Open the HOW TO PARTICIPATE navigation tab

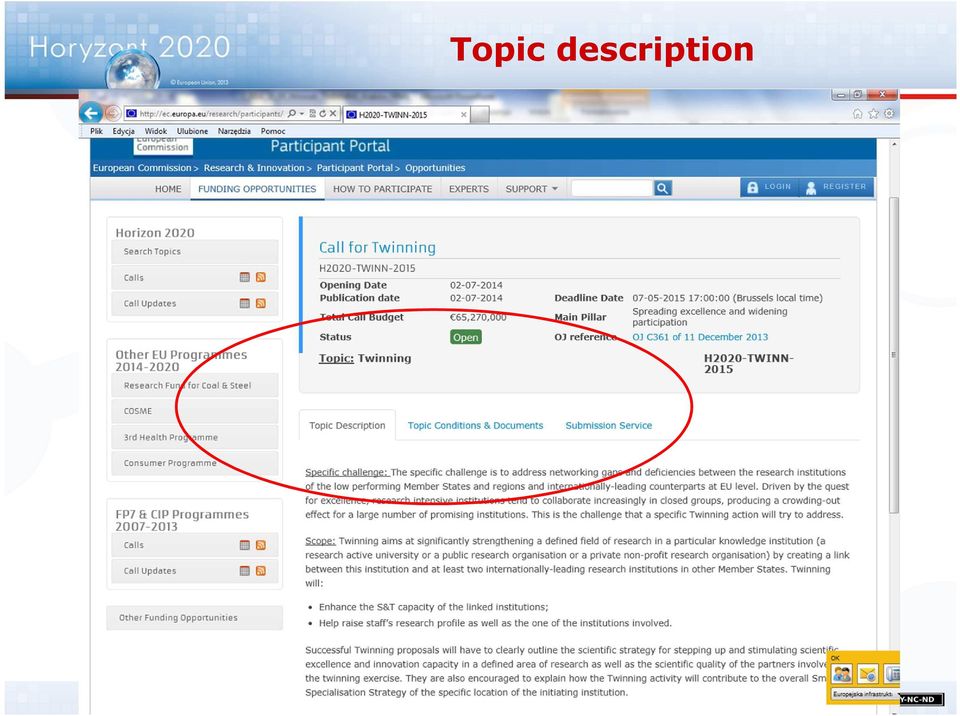383,189
